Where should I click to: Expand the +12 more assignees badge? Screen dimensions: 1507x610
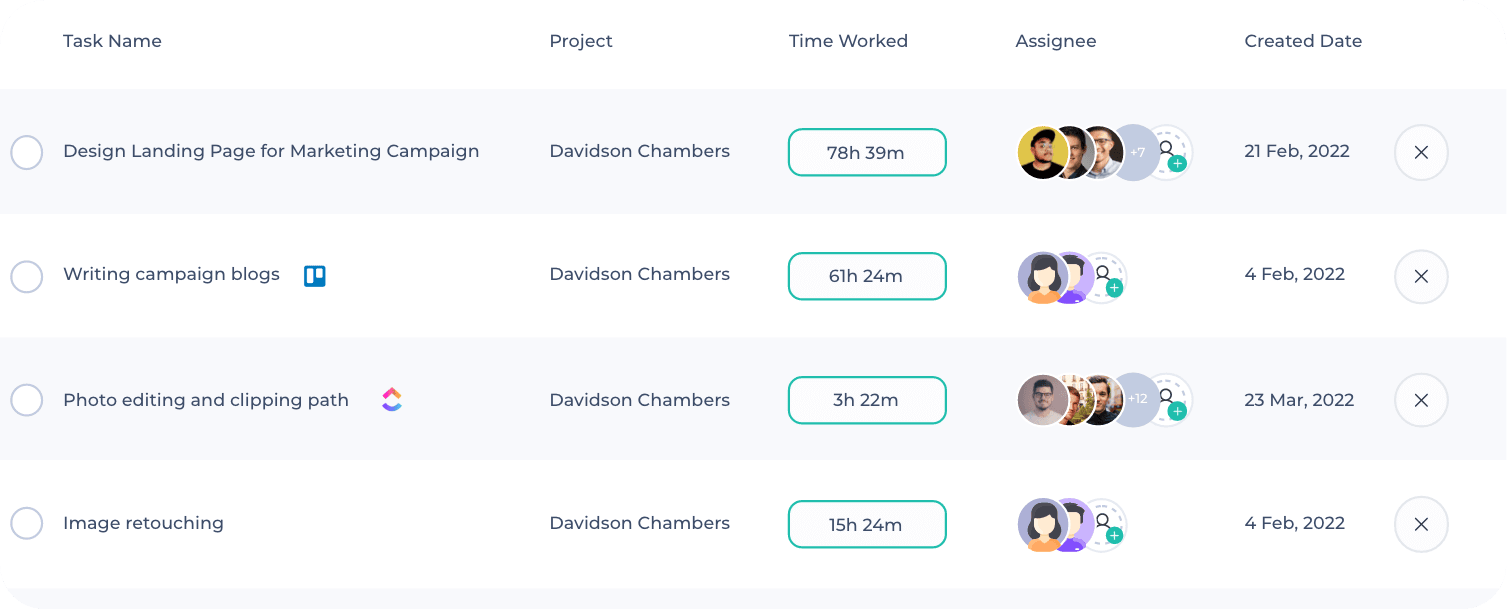1135,400
